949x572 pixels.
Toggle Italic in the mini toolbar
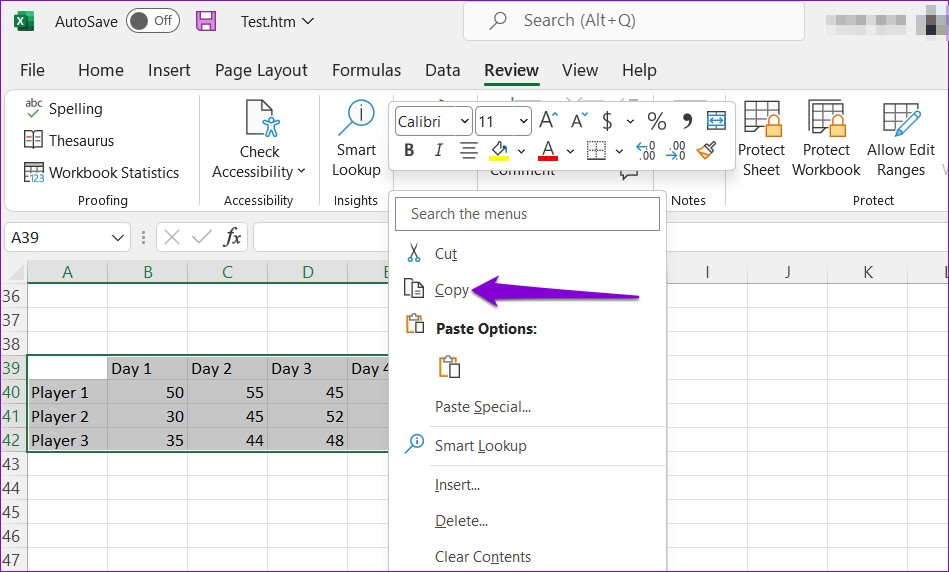pyautogui.click(x=438, y=150)
